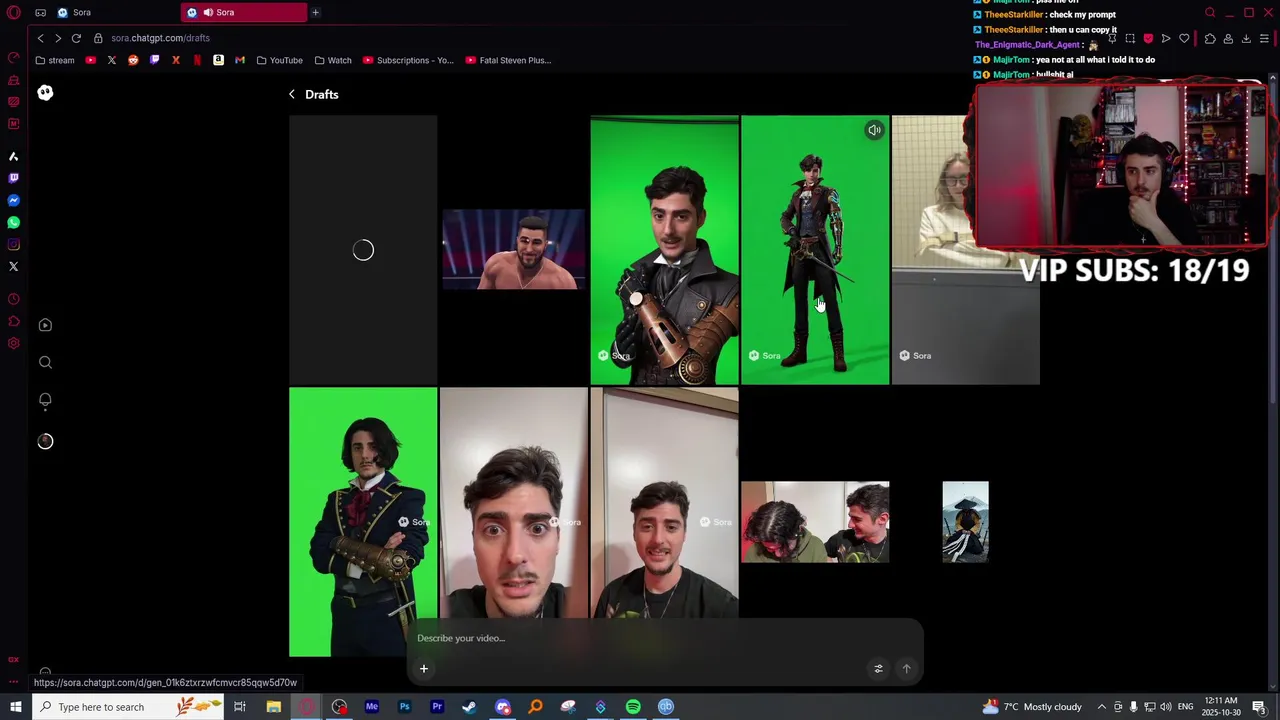Image resolution: width=1280 pixels, height=720 pixels.
Task: Open WhatsApp in the Opera sidebar
Action: [13, 222]
